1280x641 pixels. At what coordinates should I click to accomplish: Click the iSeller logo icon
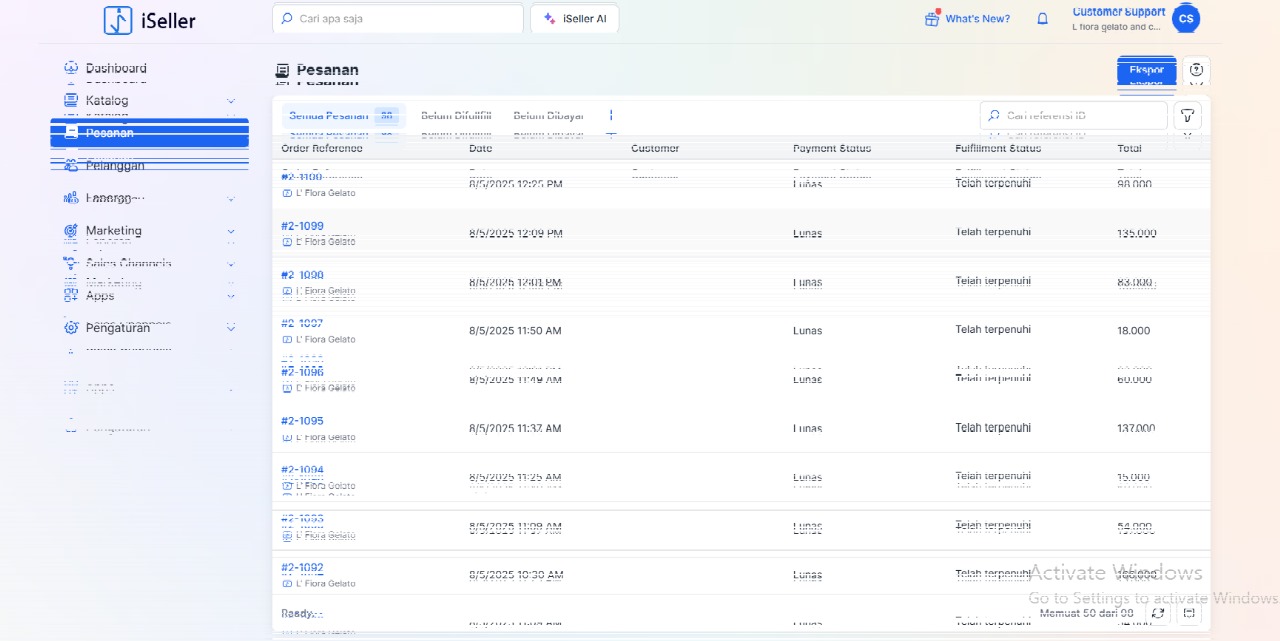(118, 20)
